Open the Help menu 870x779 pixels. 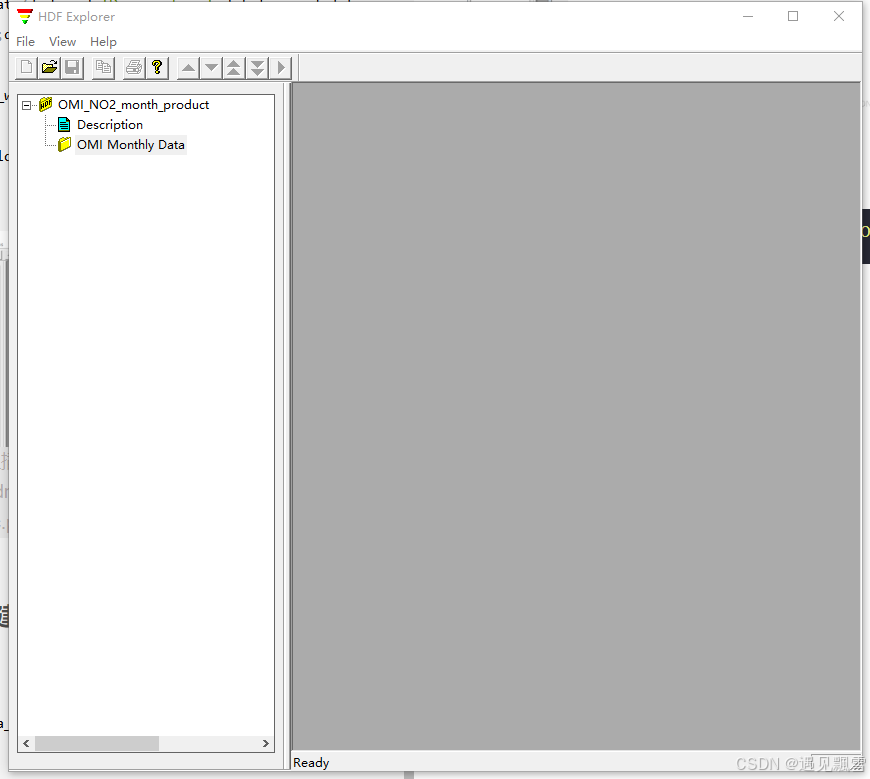click(x=103, y=42)
